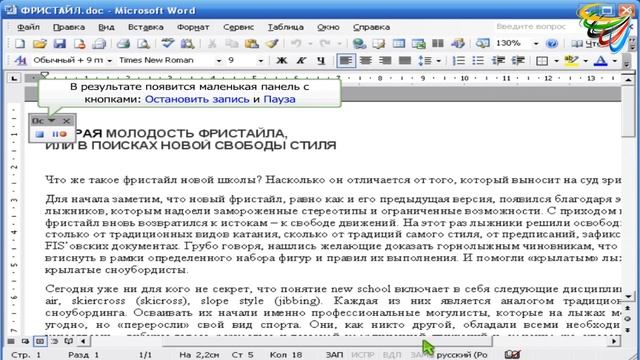This screenshot has width=640, height=360.
Task: Open the style dropdown 'Обычный + 9 пт'
Action: coord(109,61)
